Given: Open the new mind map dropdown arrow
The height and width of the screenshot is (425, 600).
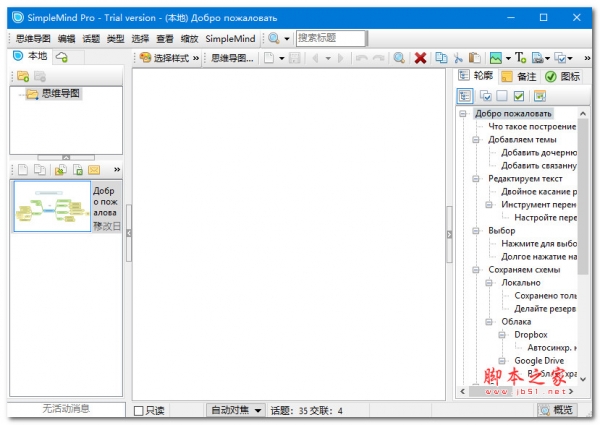Looking at the screenshot, I should tap(282, 59).
